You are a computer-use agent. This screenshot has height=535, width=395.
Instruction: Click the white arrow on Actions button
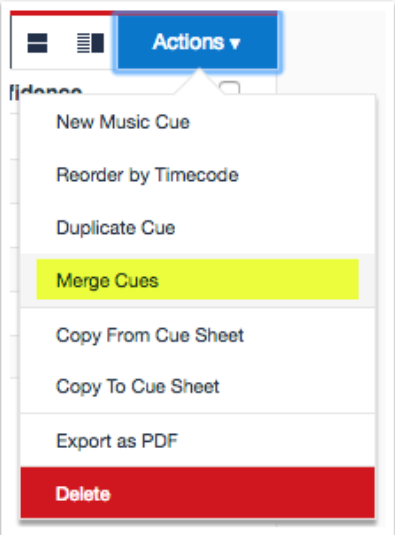tap(235, 43)
